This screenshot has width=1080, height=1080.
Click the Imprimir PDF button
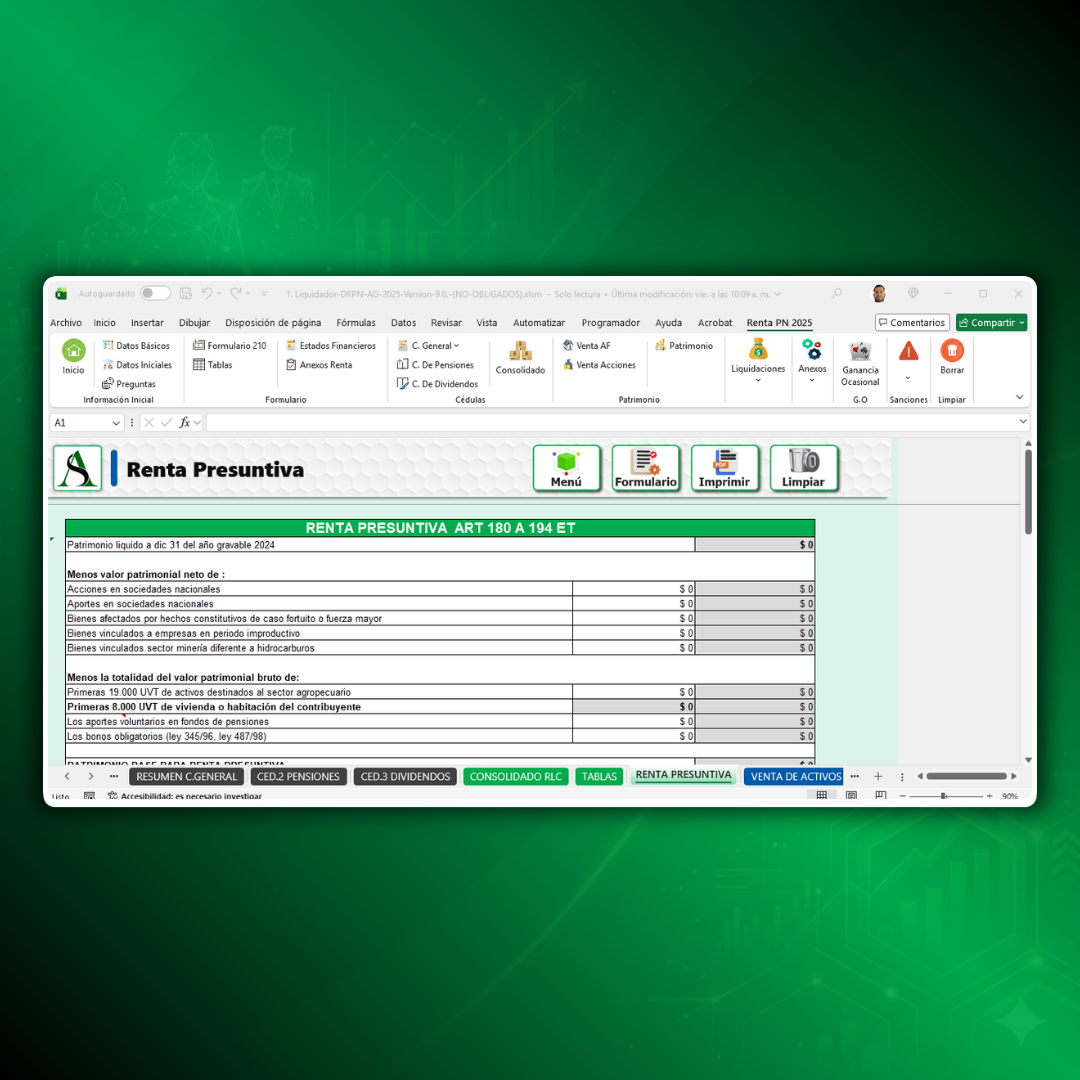[724, 468]
